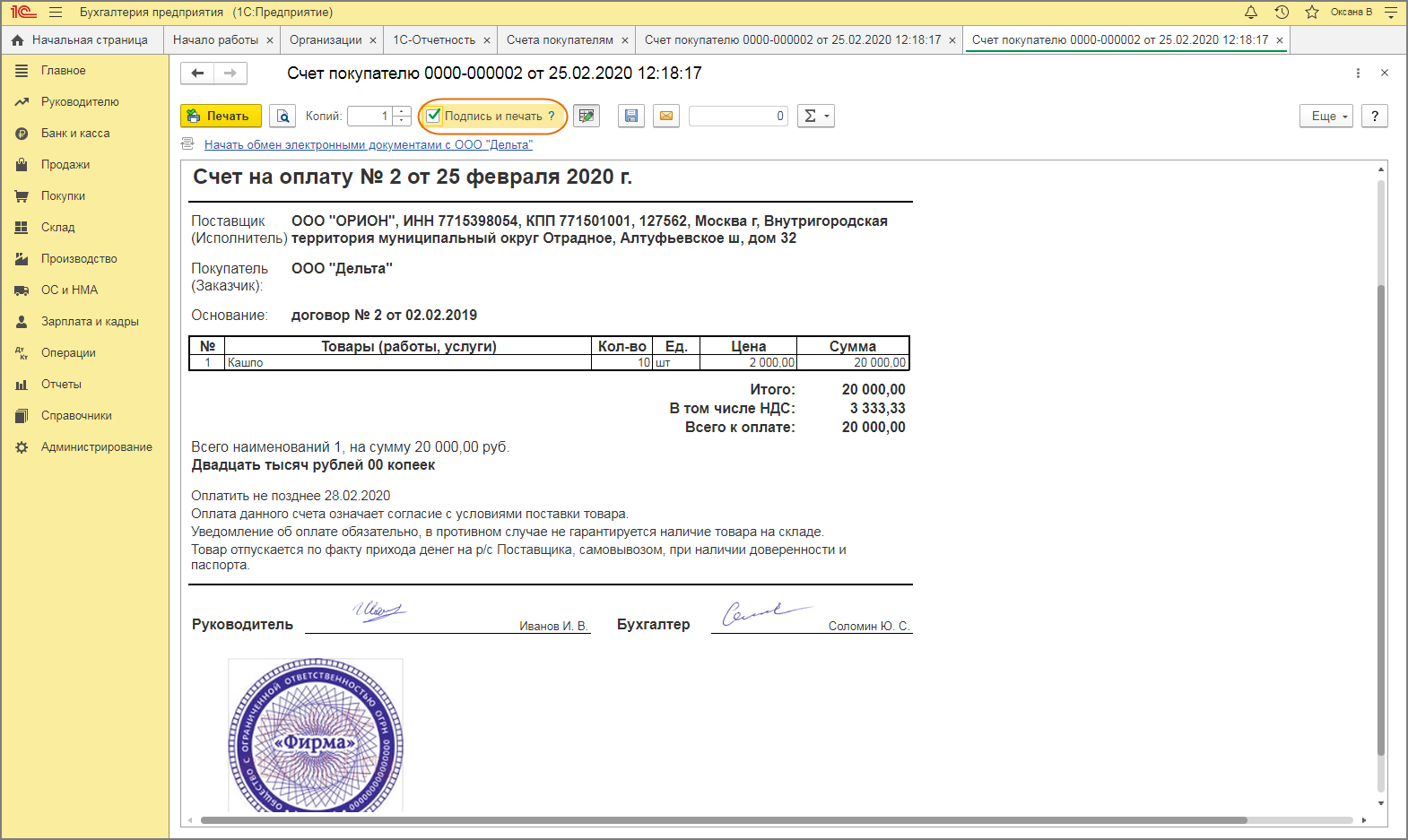Open the 1C main menu hamburger icon
The image size is (1408, 840).
tap(56, 13)
